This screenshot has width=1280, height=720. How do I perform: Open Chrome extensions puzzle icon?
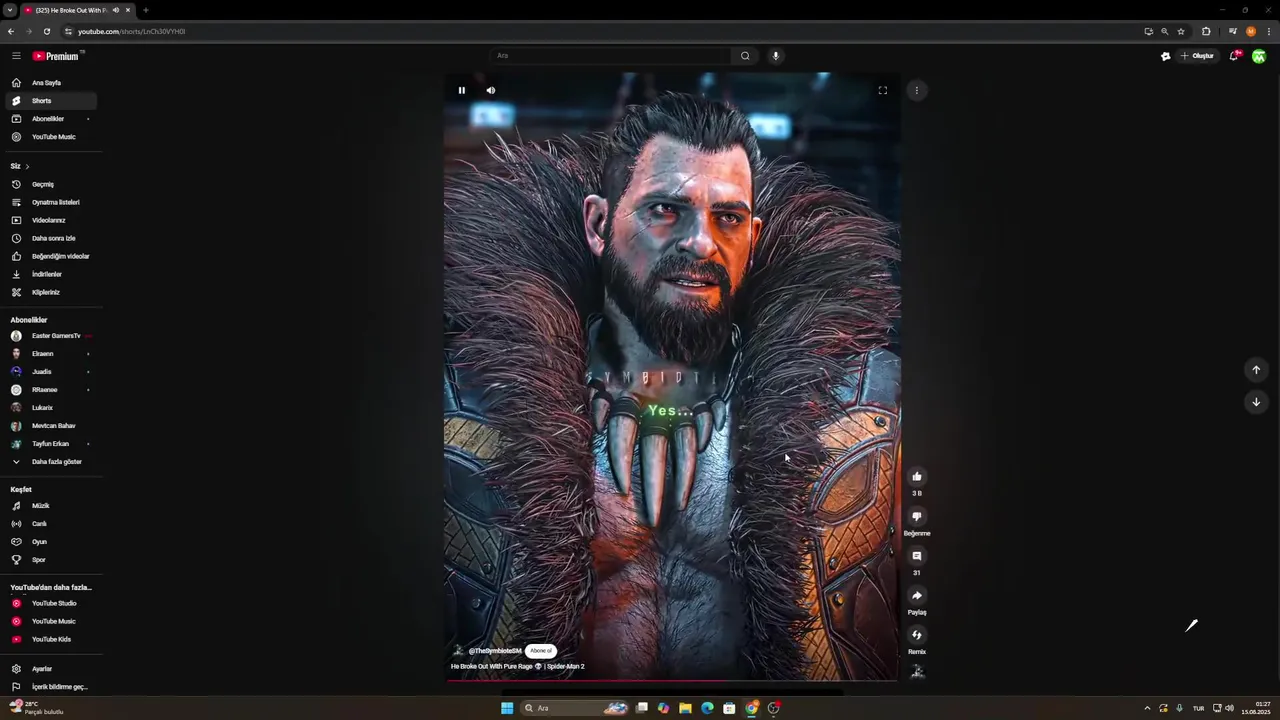(1206, 31)
